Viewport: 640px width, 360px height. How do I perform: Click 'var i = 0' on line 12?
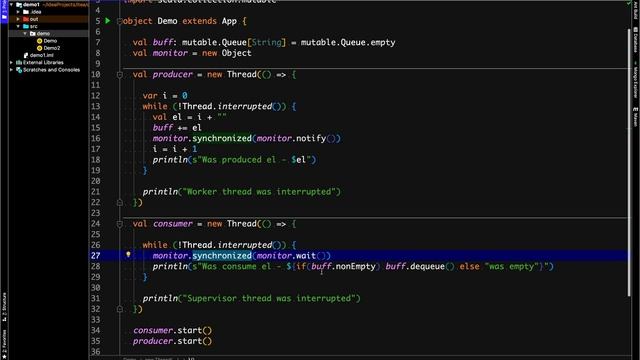point(165,96)
